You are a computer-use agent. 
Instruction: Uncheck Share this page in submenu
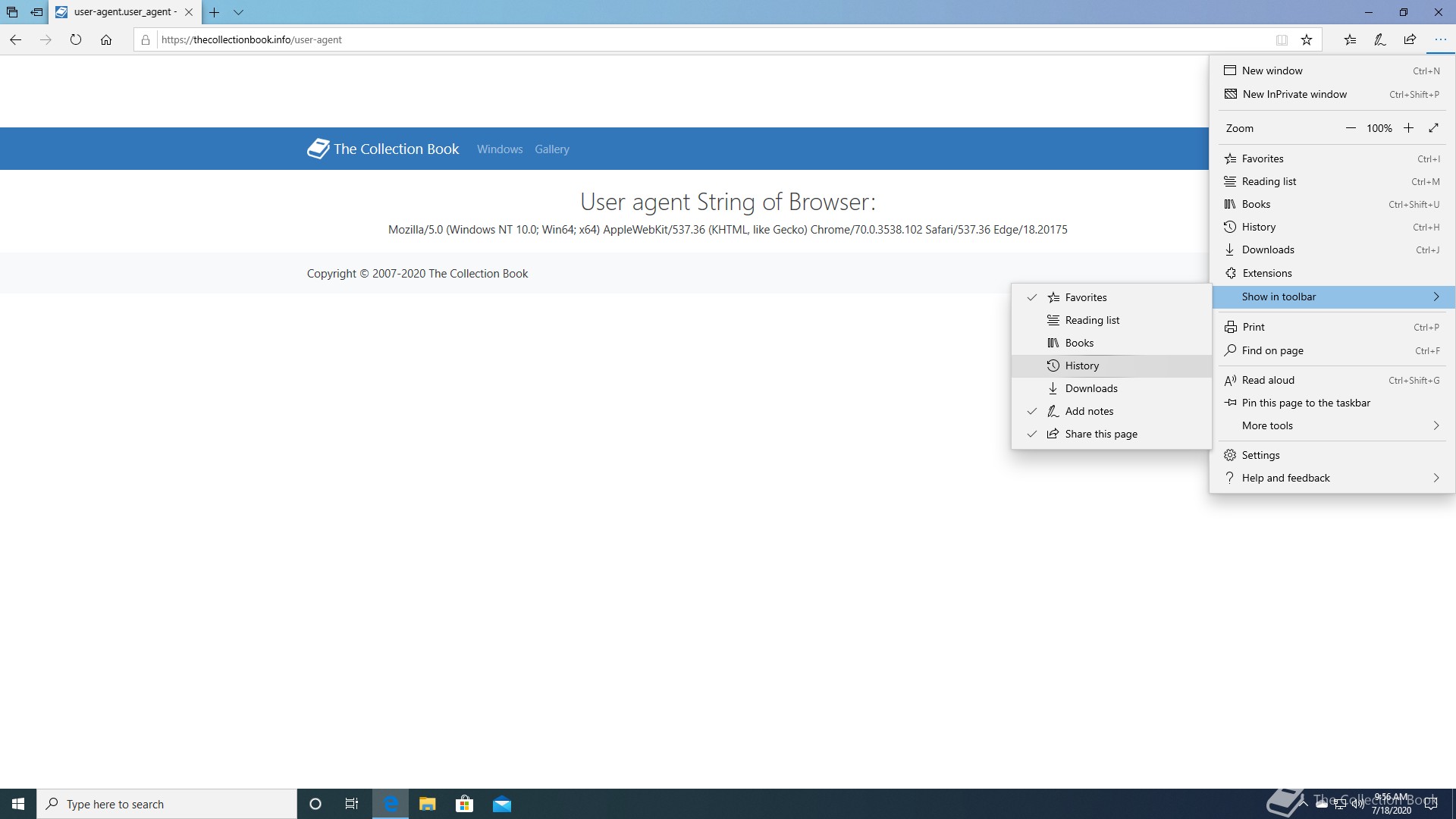click(x=1111, y=434)
